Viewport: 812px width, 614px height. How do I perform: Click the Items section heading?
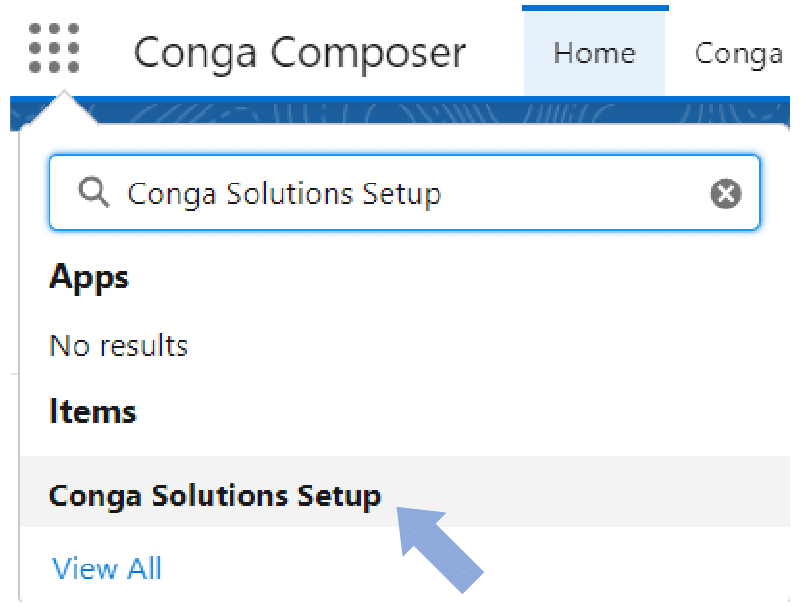pos(92,412)
